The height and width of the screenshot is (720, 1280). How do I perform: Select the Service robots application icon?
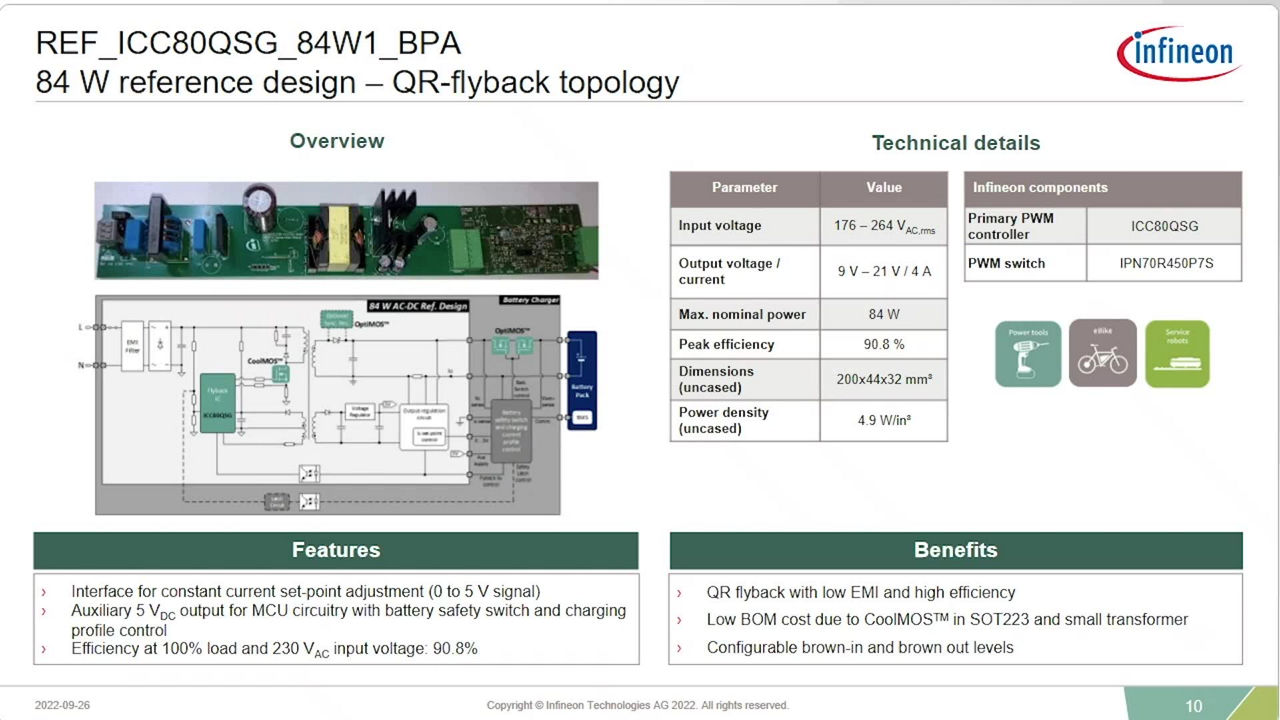tap(1177, 353)
